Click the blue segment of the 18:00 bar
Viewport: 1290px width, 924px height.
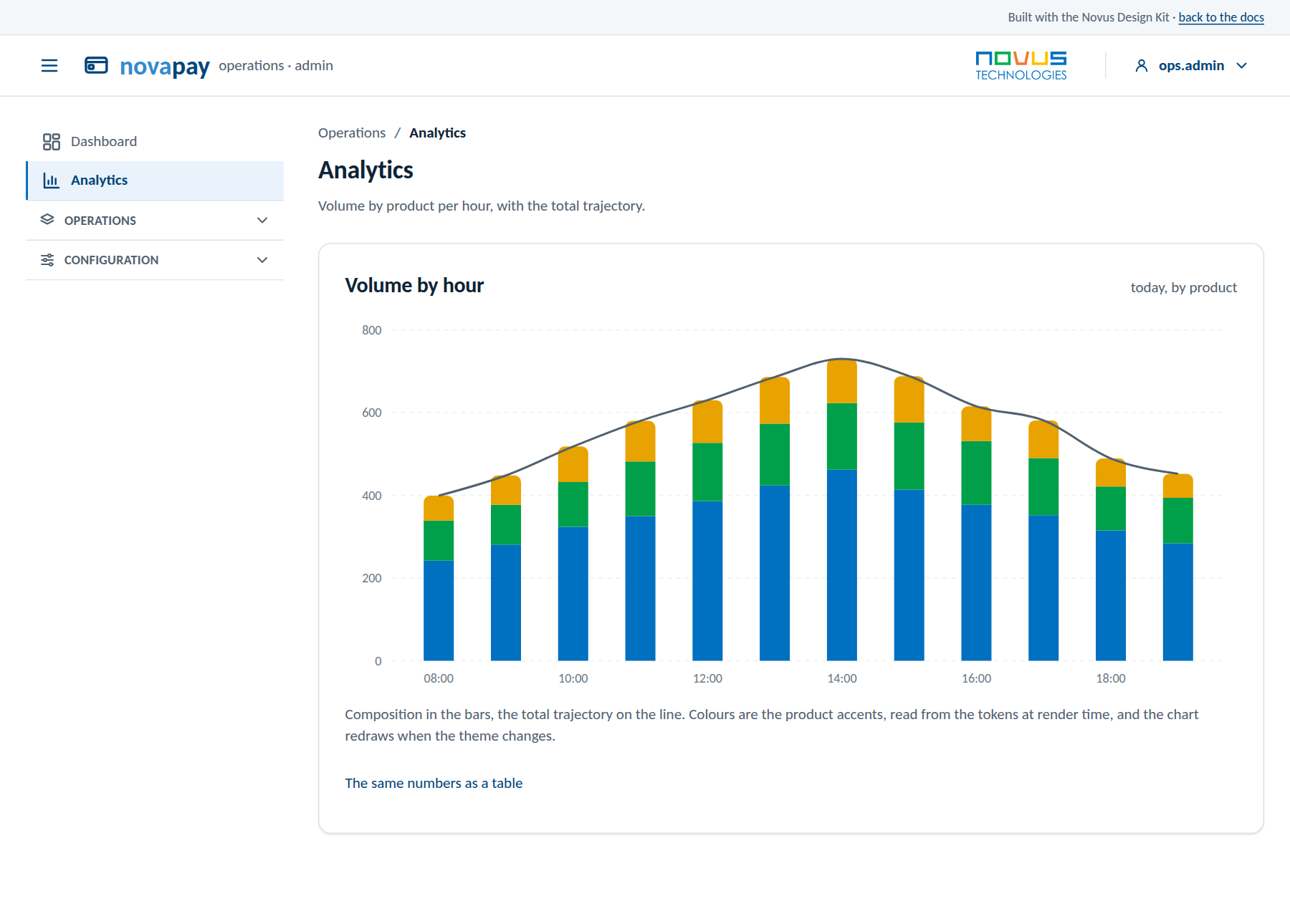pyautogui.click(x=1111, y=595)
